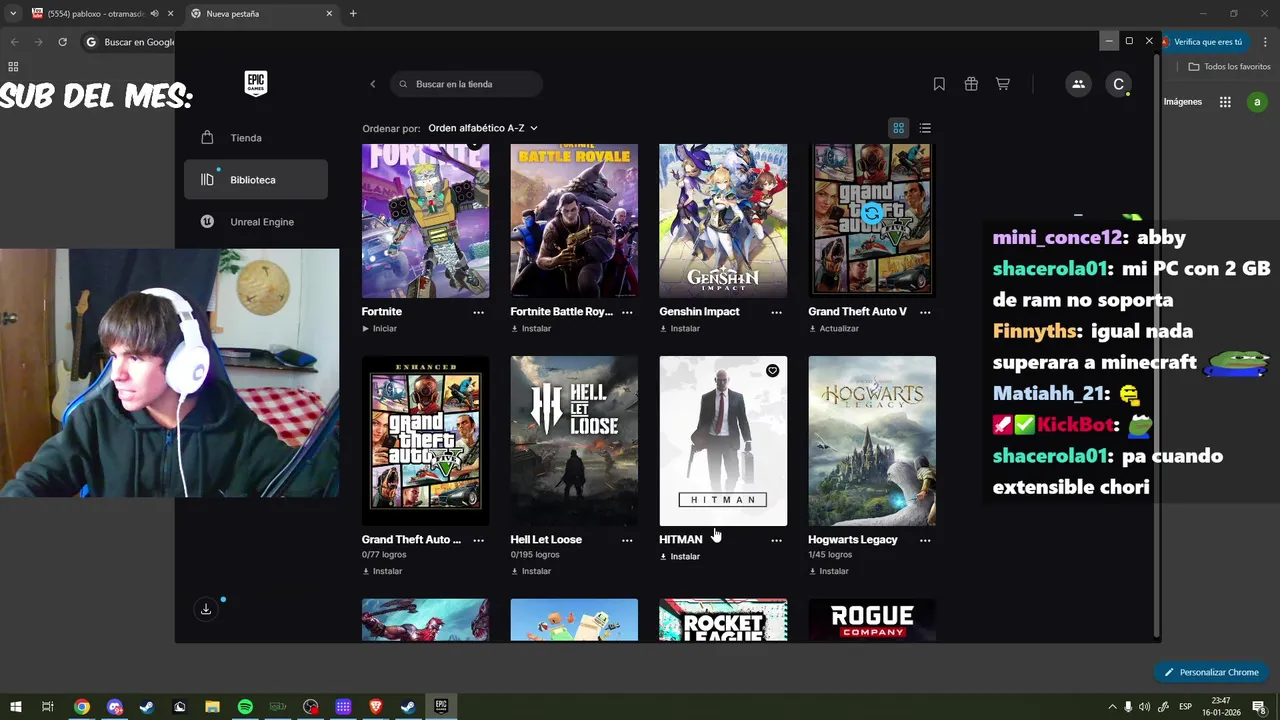1280x720 pixels.
Task: Toggle the heart favorite on HITMAN cover
Action: click(772, 371)
